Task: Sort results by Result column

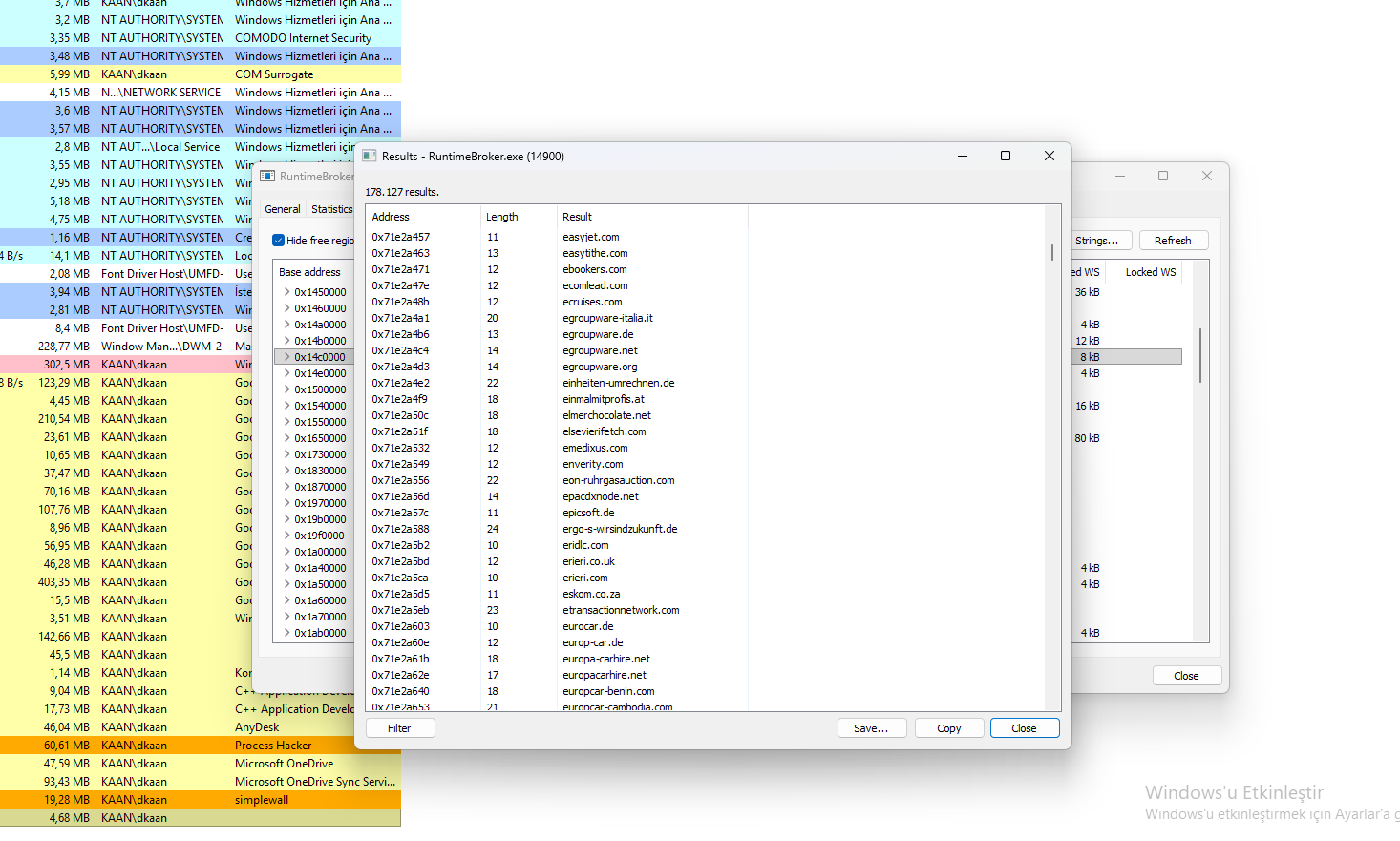Action: click(652, 217)
